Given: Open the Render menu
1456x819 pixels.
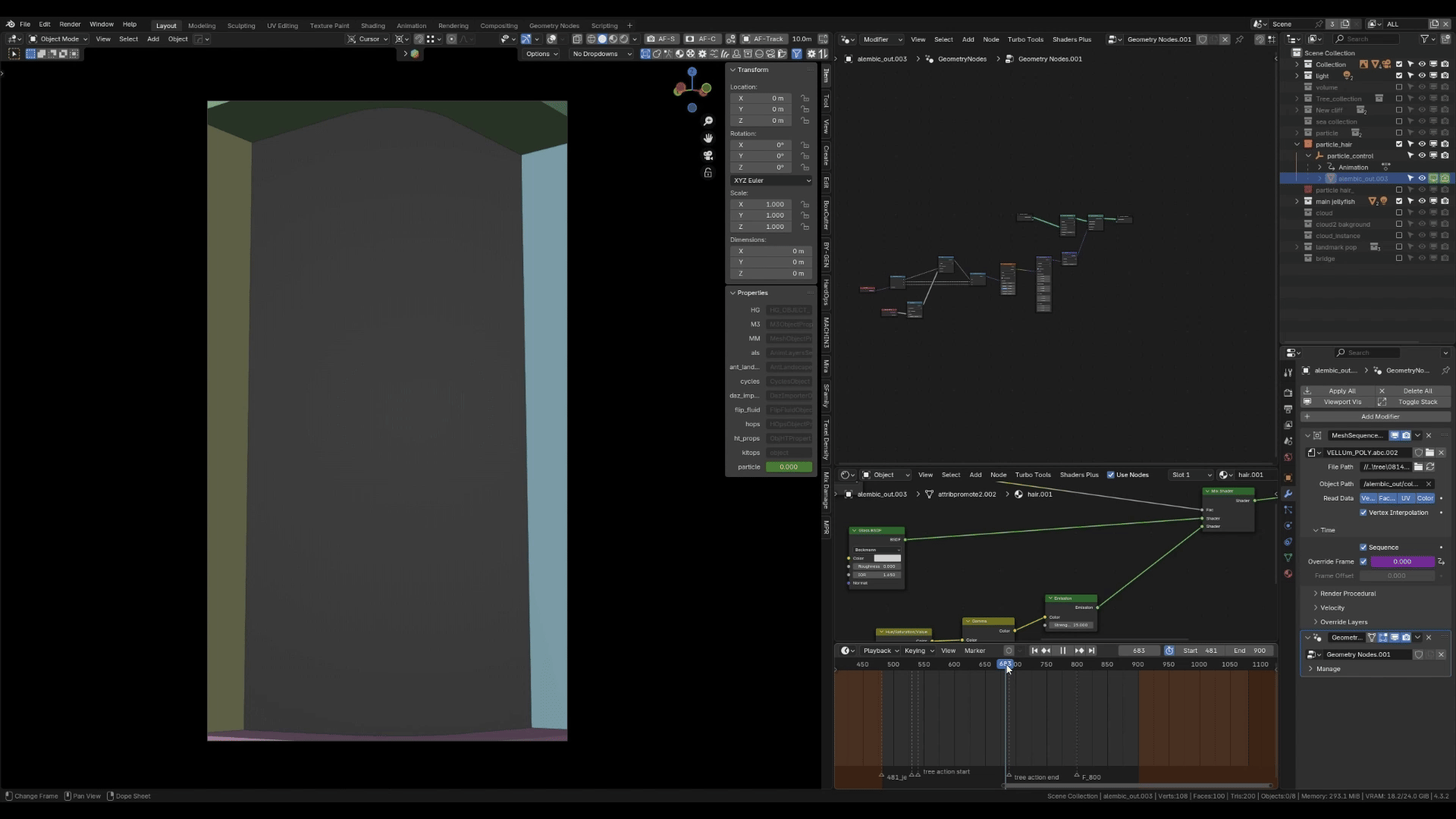Looking at the screenshot, I should pos(70,24).
